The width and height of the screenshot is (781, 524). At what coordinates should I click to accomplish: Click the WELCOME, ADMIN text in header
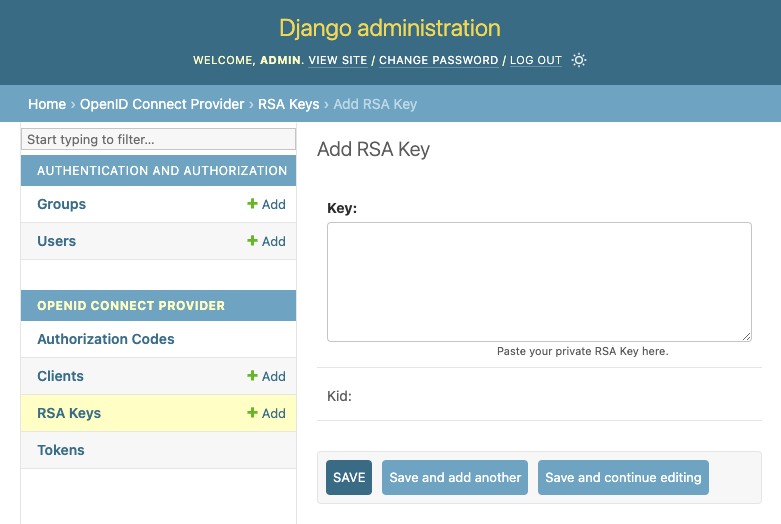(248, 60)
